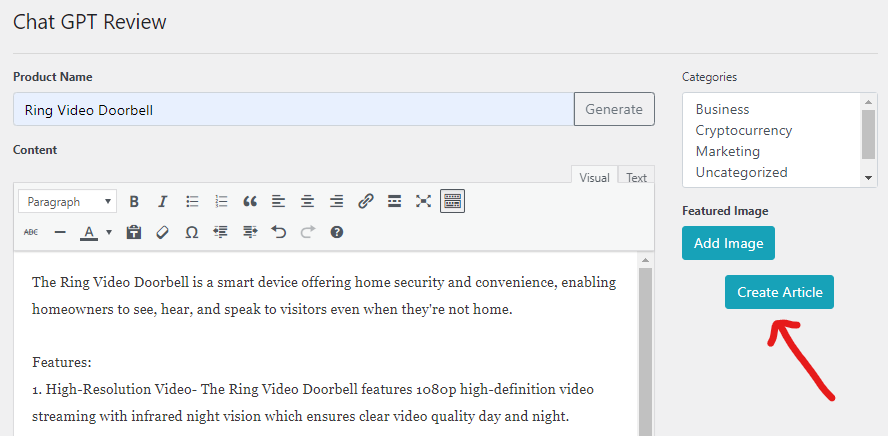Image resolution: width=888 pixels, height=436 pixels.
Task: Insert a numbered list
Action: tap(221, 201)
